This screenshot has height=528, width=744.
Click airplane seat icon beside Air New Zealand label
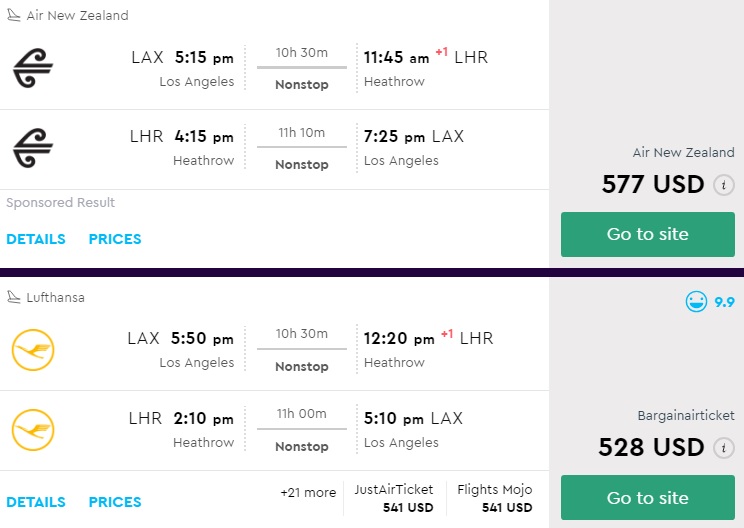14,16
